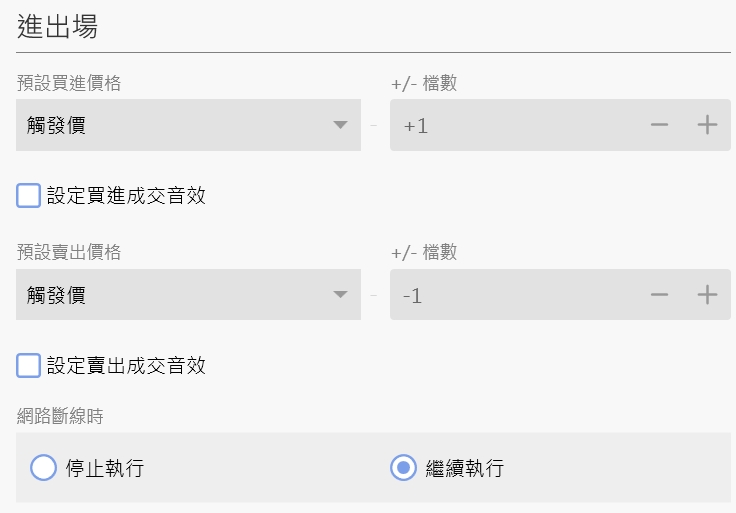Increase the buy price tick count
736x513 pixels.
click(707, 125)
